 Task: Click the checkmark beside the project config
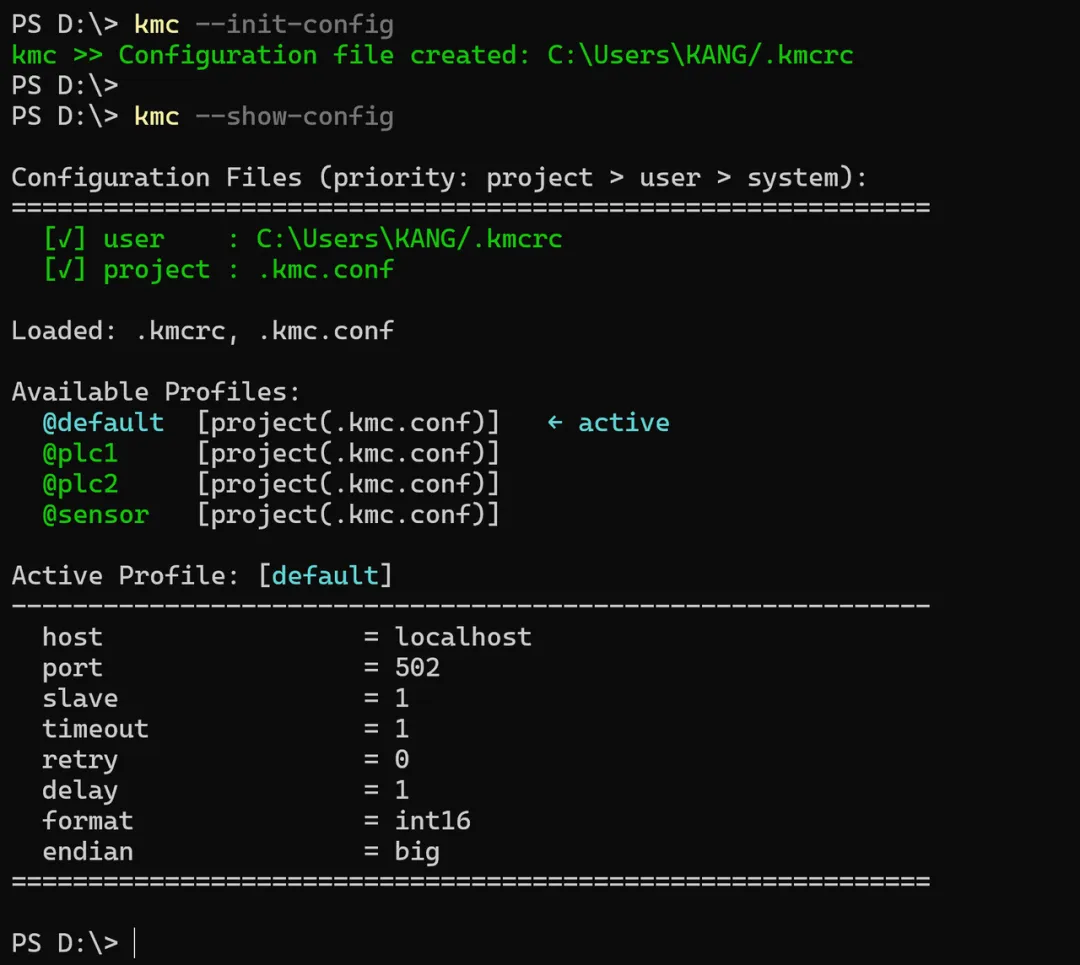(65, 270)
